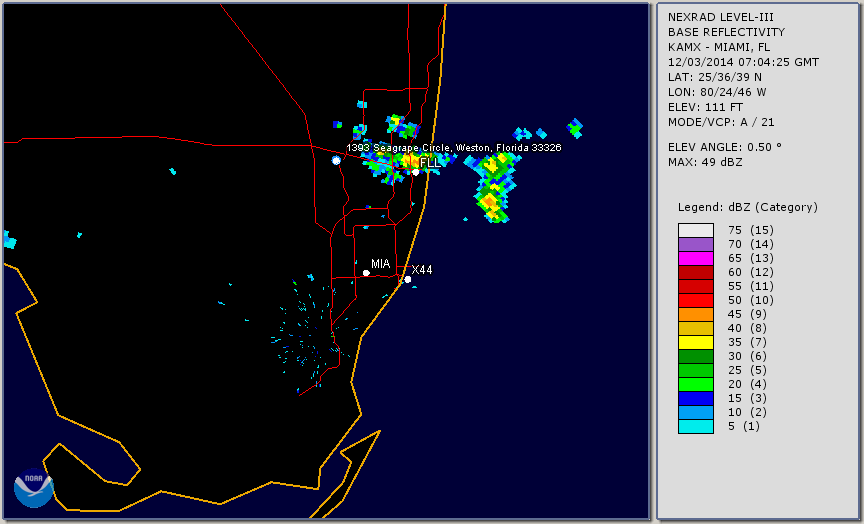Click the 'MODE/VCP: A / 21' text

(x=721, y=122)
